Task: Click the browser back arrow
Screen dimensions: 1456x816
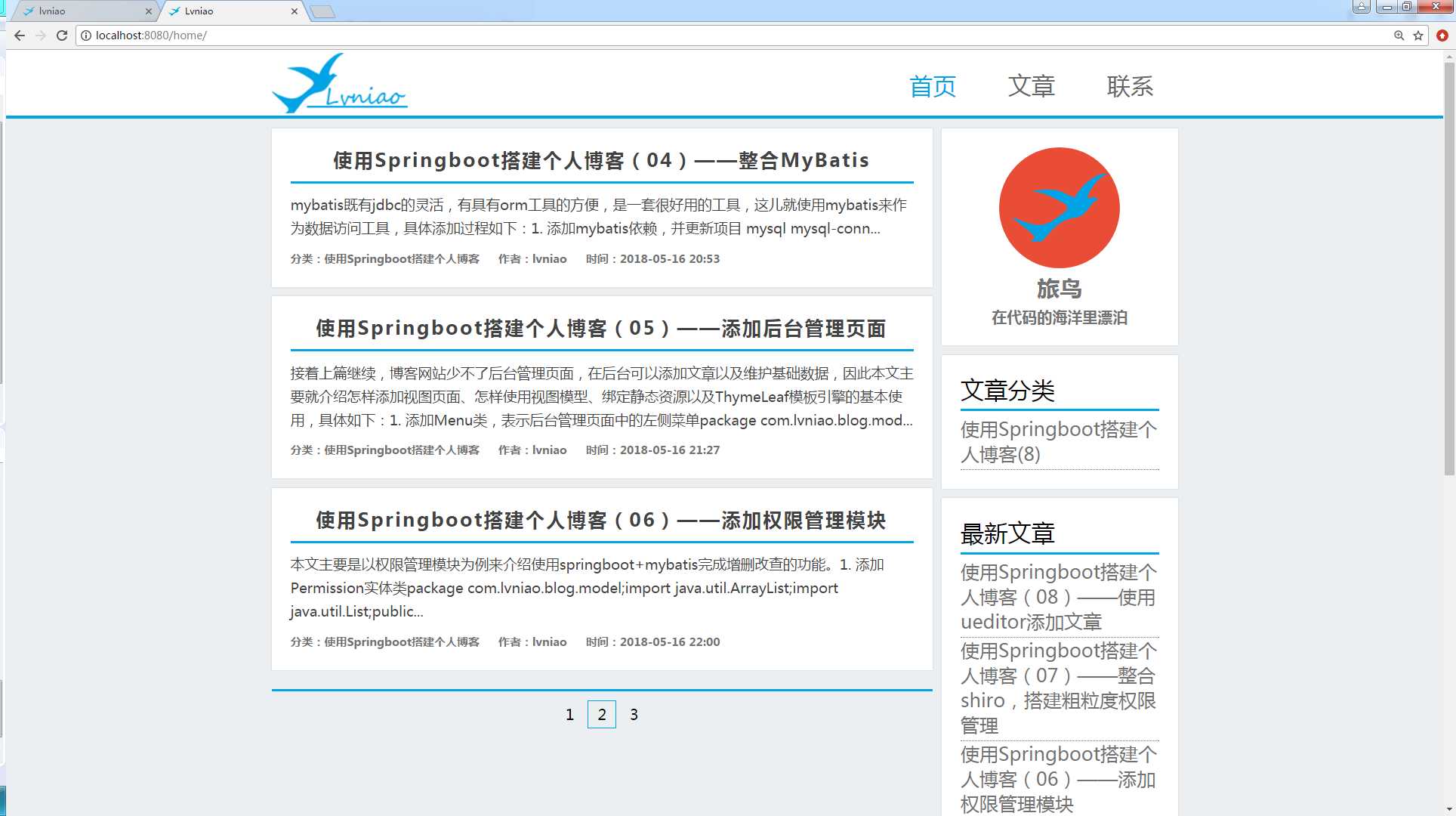Action: click(x=20, y=36)
